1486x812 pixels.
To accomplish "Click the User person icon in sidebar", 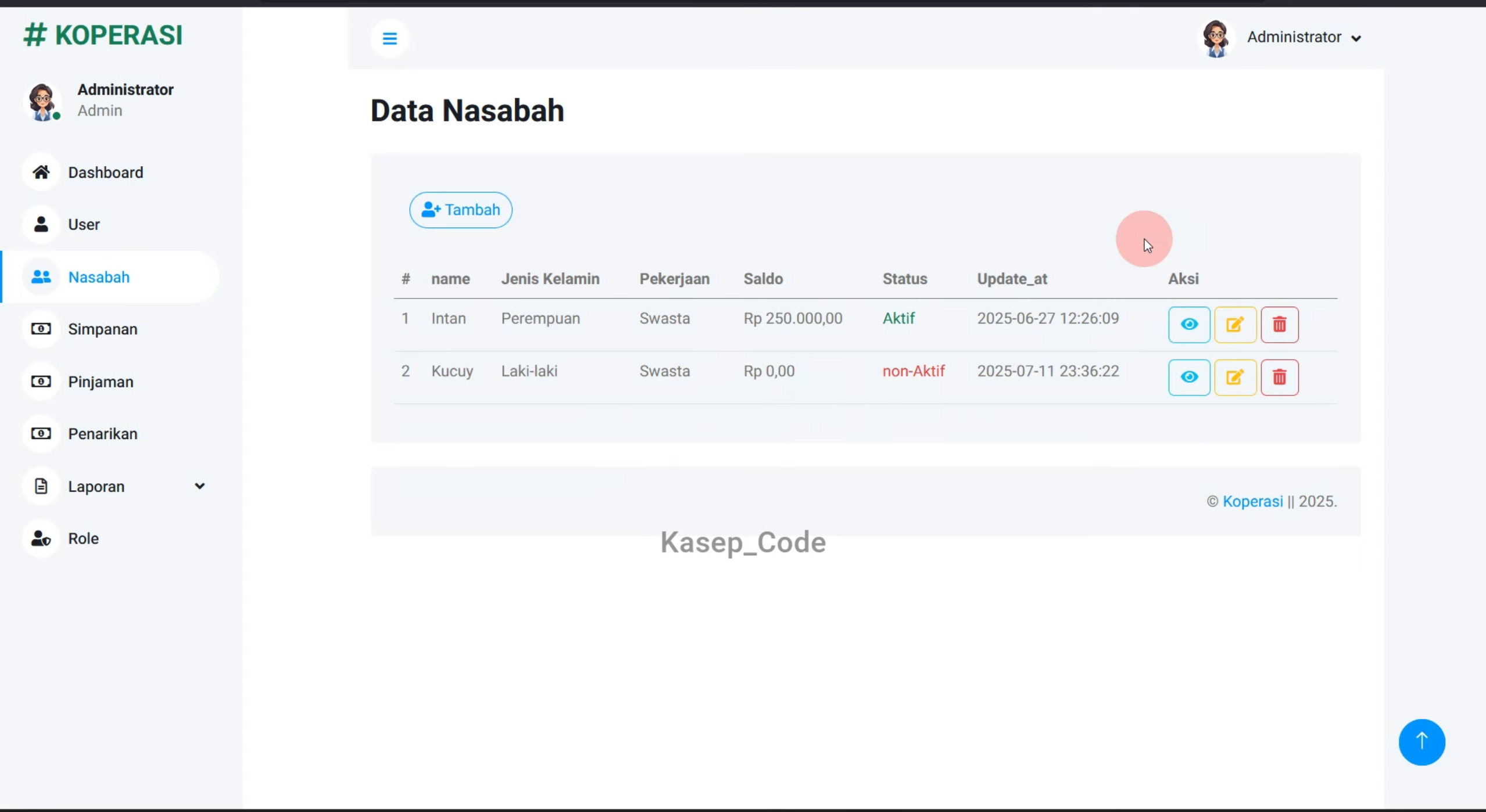I will (41, 224).
